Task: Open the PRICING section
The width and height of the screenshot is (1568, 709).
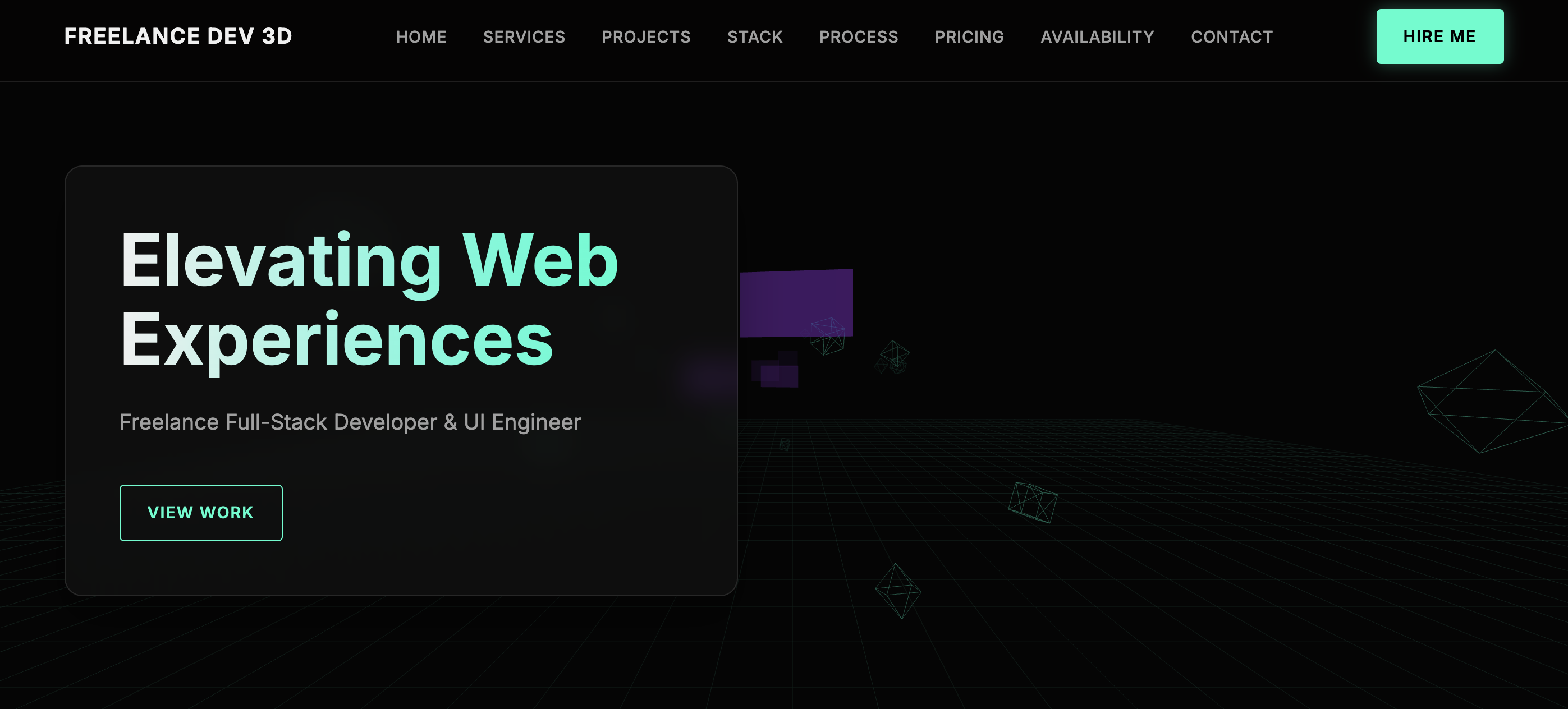Action: 969,36
